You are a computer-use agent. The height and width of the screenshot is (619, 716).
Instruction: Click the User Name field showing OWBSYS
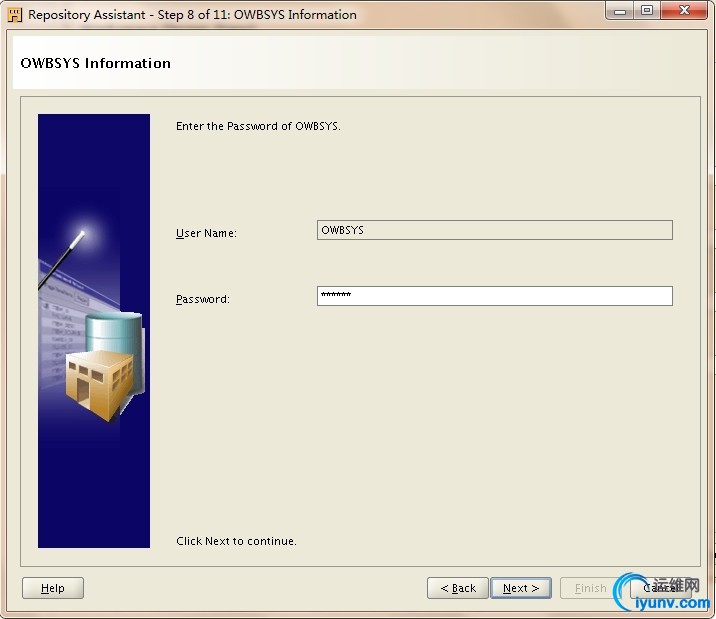[495, 230]
